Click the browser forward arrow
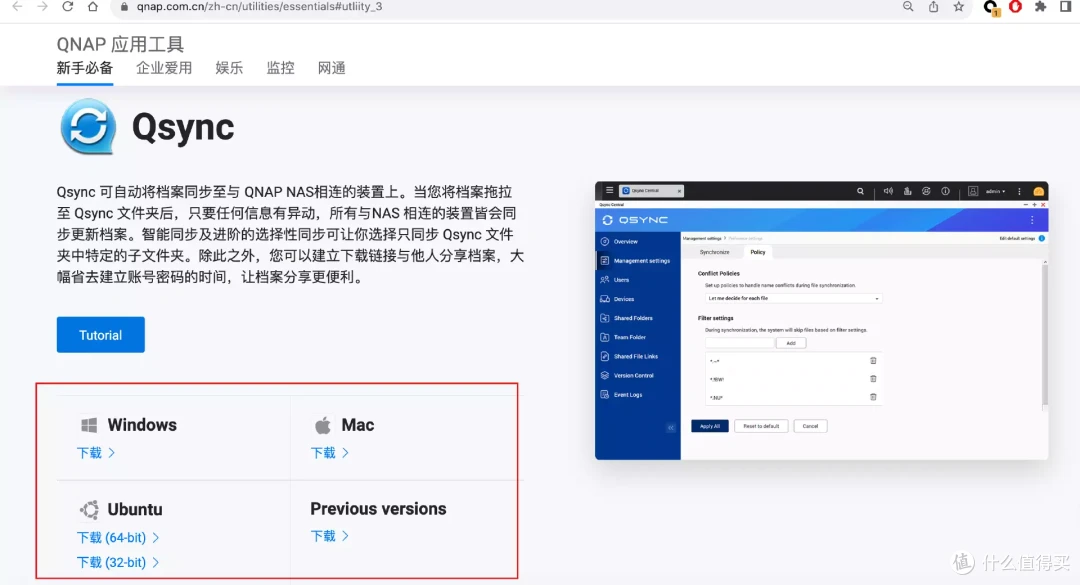 click(x=43, y=6)
